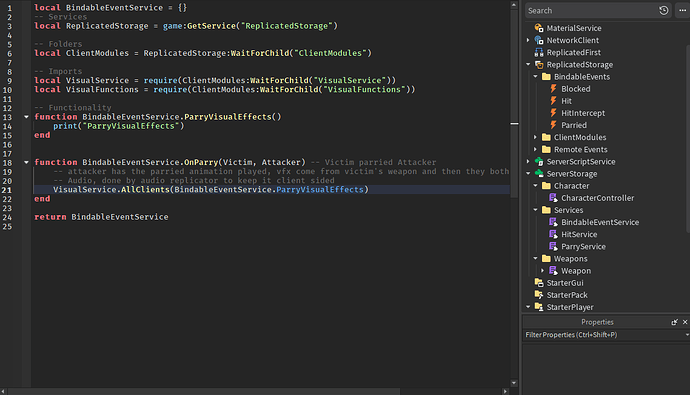The width and height of the screenshot is (690, 395).
Task: Expand the NetworkClient node
Action: click(x=528, y=40)
